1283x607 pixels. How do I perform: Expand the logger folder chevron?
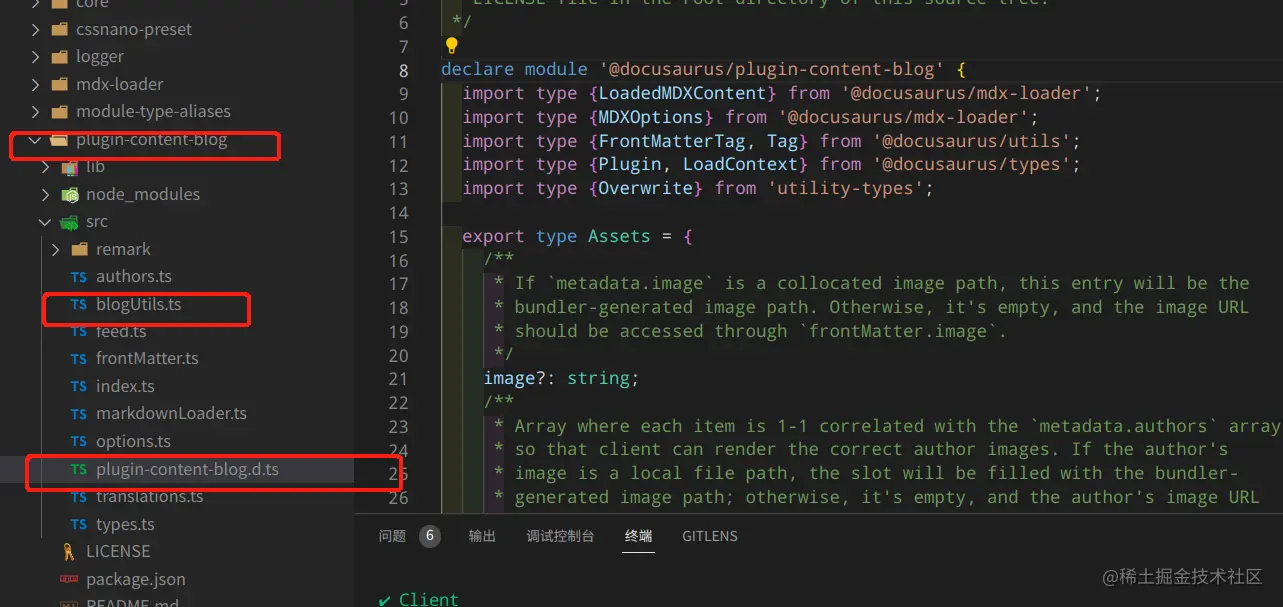point(36,57)
